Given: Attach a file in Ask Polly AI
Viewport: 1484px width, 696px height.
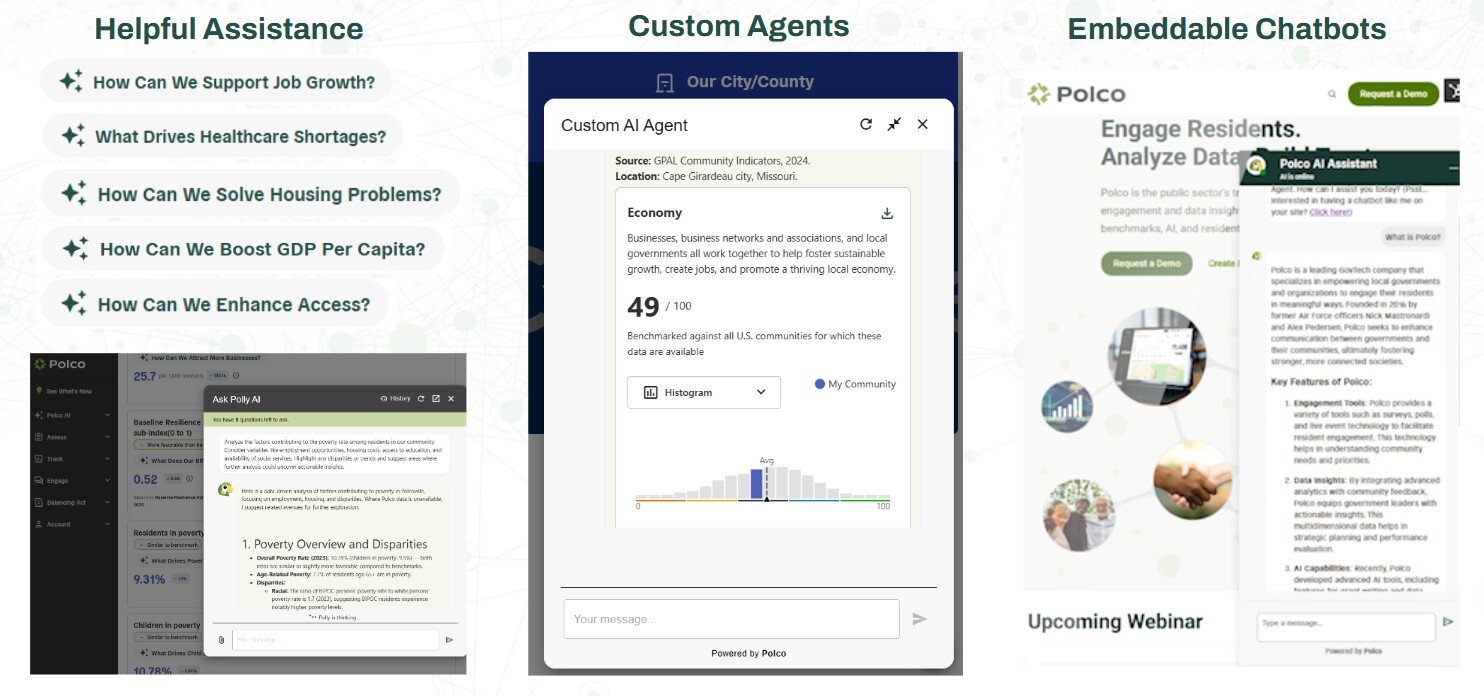Looking at the screenshot, I should pos(221,640).
